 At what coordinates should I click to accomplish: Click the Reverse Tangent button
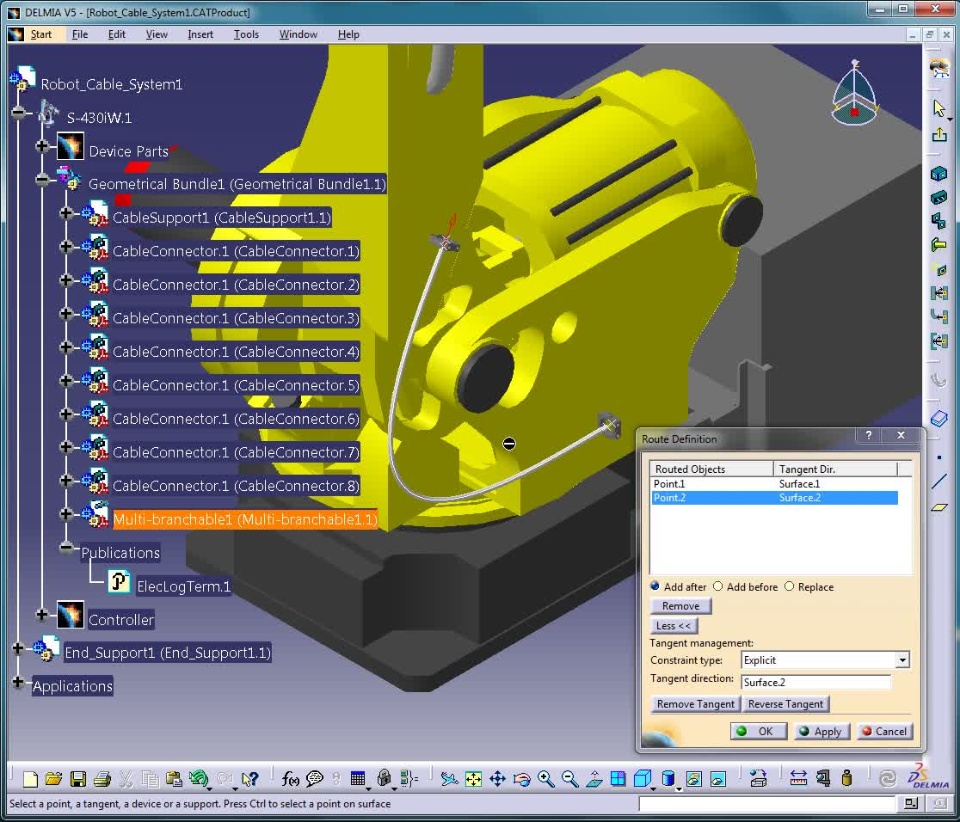[786, 704]
